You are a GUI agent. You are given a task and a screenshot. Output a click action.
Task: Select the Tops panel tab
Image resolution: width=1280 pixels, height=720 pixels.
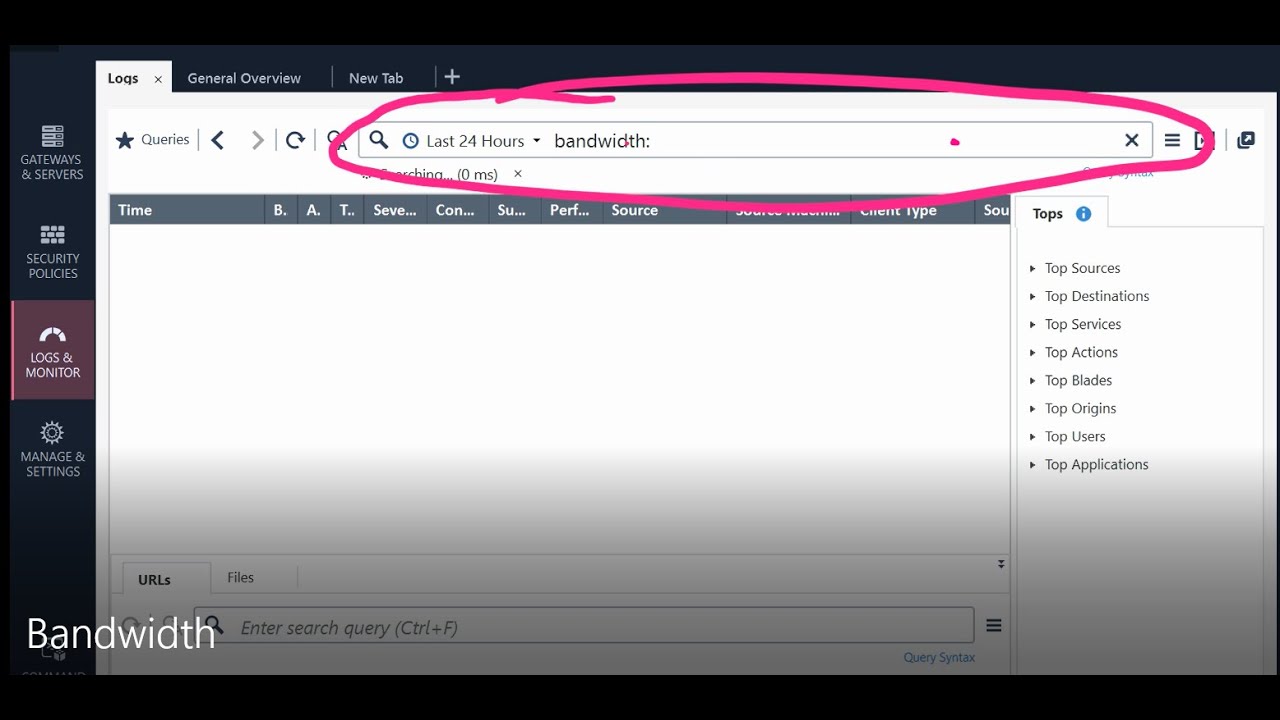(x=1062, y=213)
